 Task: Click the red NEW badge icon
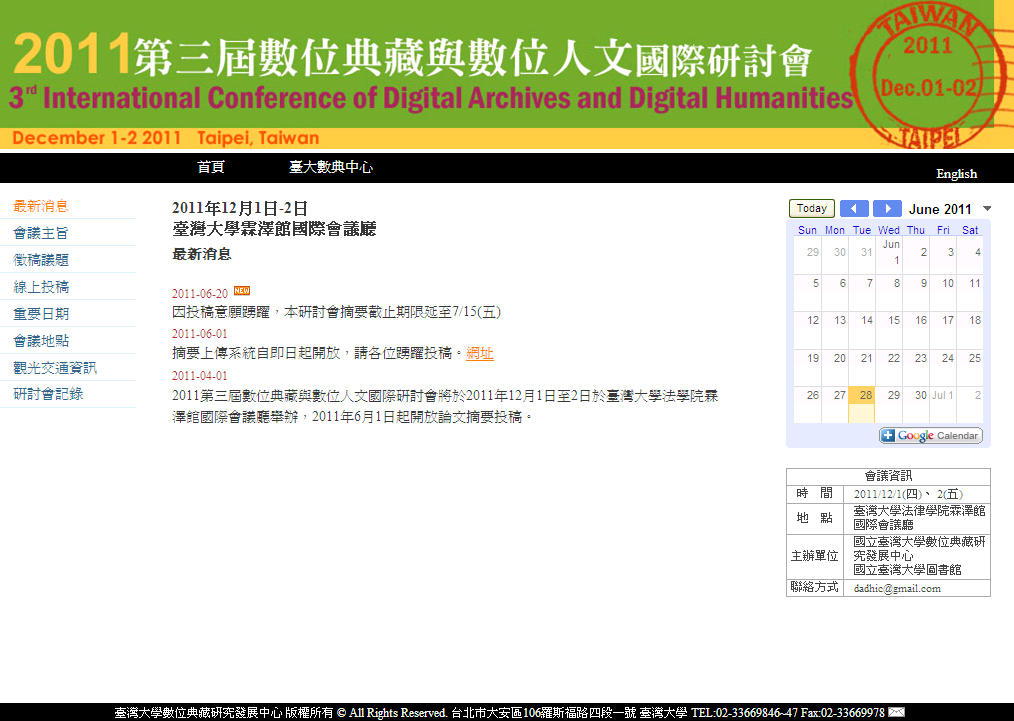(241, 292)
